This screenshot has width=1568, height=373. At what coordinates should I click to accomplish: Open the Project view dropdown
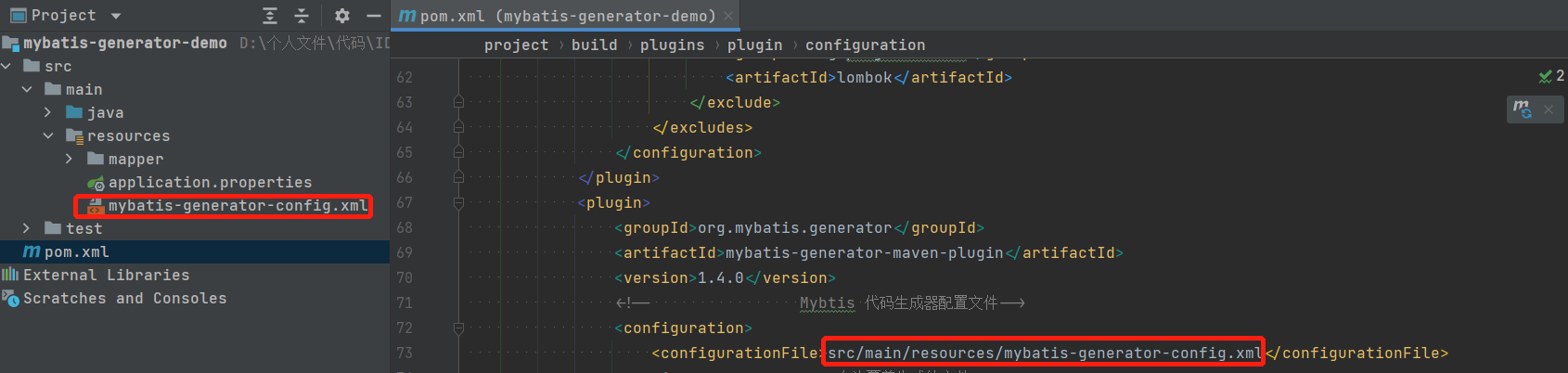click(x=116, y=16)
